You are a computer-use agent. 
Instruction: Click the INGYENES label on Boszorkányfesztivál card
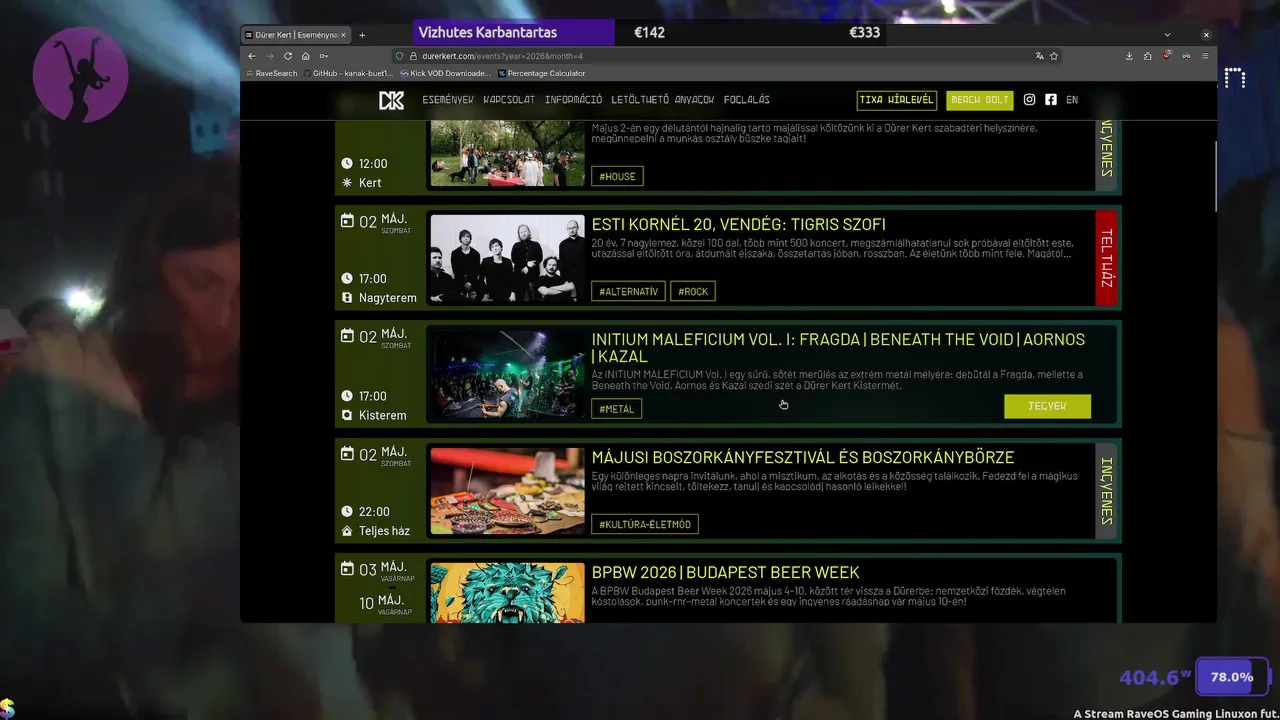tap(1106, 491)
